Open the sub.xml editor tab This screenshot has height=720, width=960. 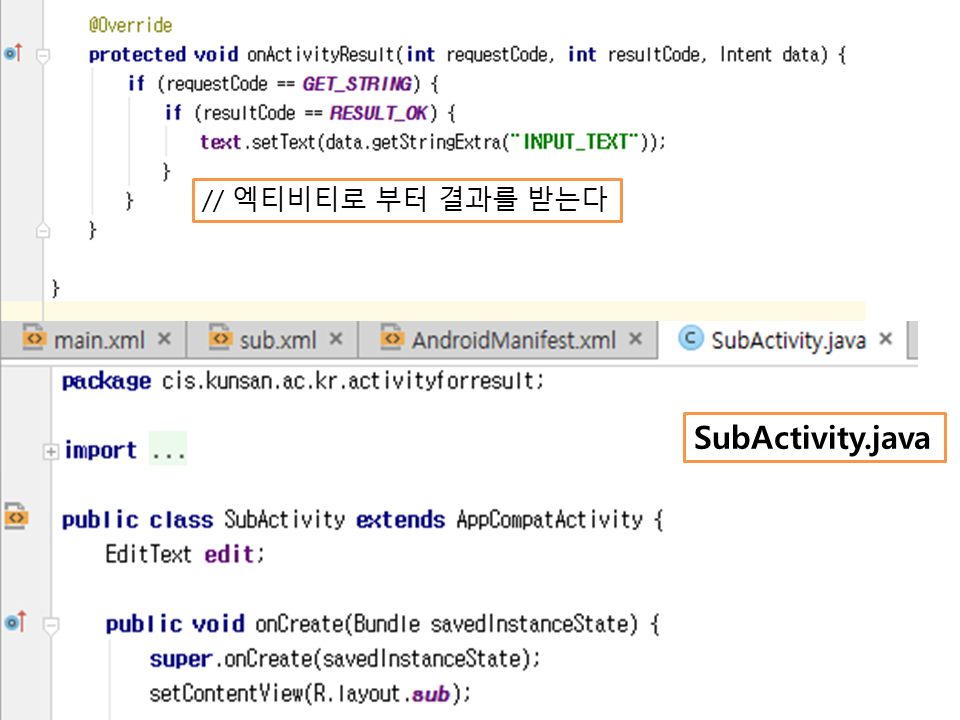[277, 340]
